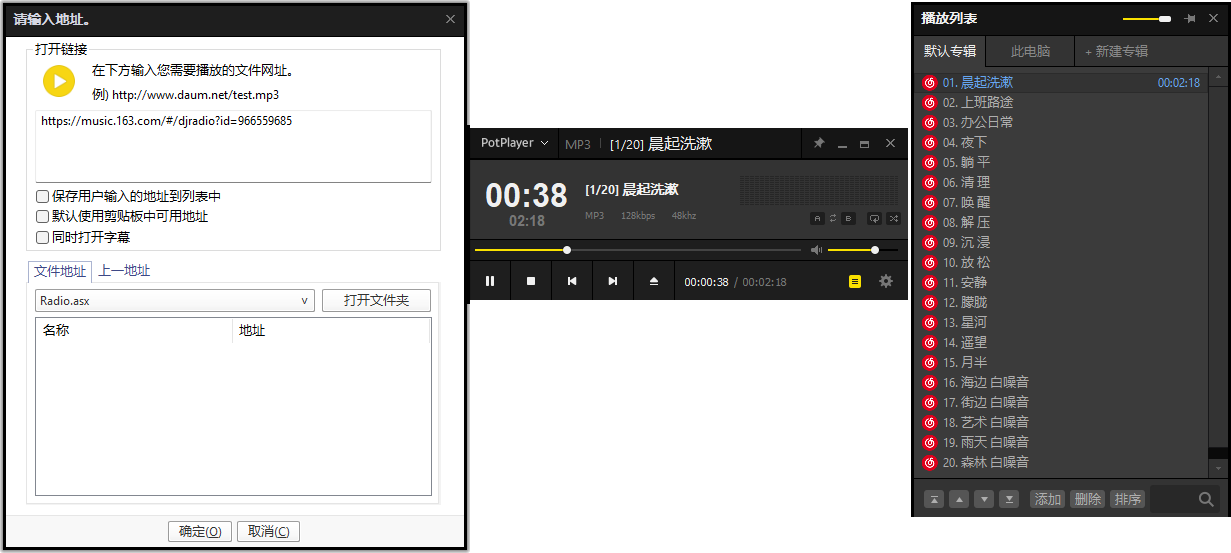Viewport: 1231px width, 553px height.
Task: Select the 此电脑 playlist tab
Action: [1030, 51]
